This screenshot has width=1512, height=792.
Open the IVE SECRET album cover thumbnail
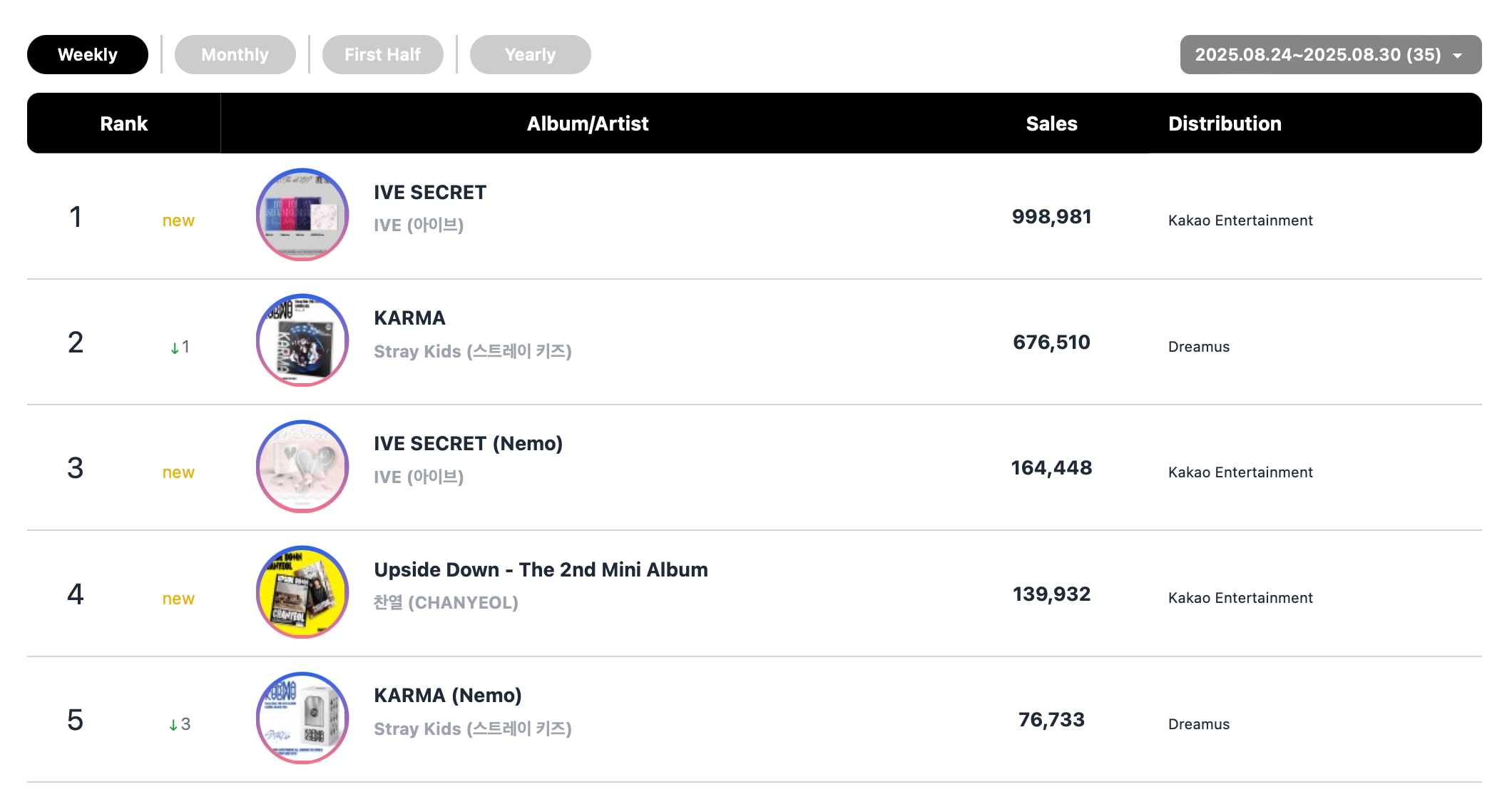302,215
